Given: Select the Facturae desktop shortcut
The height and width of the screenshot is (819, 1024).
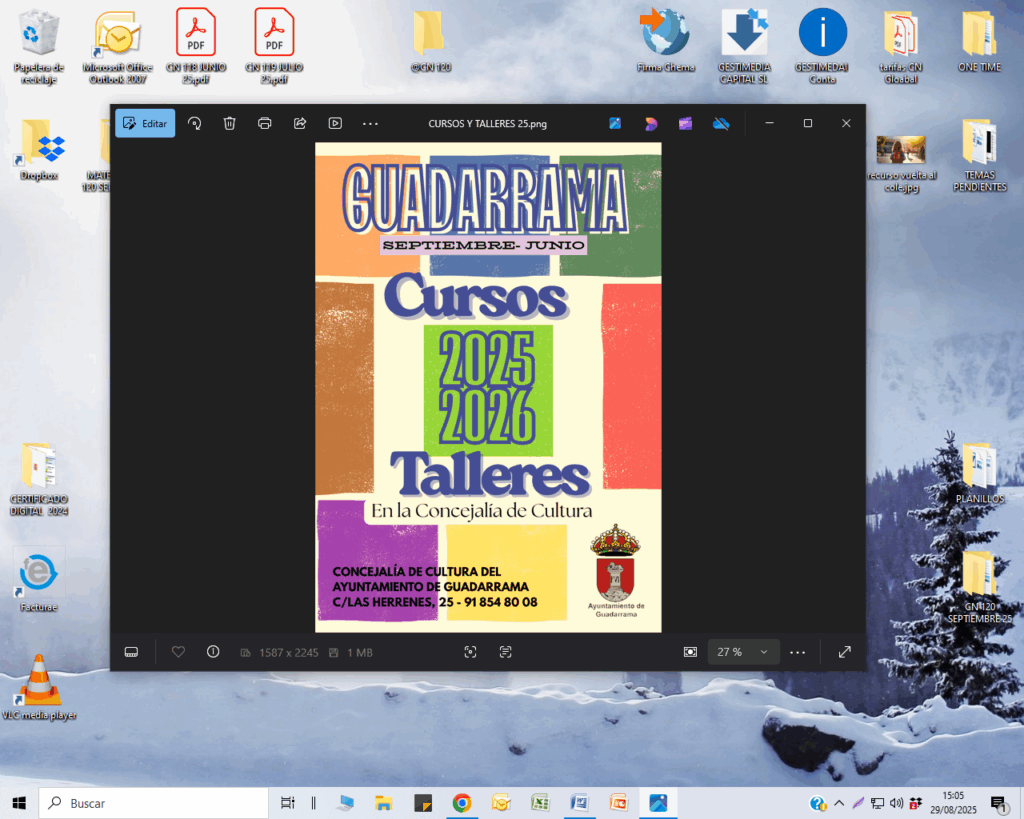Looking at the screenshot, I should point(39,581).
